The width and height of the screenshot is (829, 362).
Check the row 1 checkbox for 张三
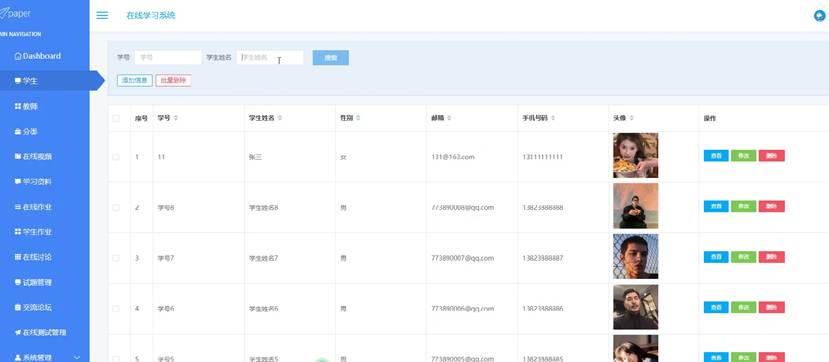pos(116,157)
